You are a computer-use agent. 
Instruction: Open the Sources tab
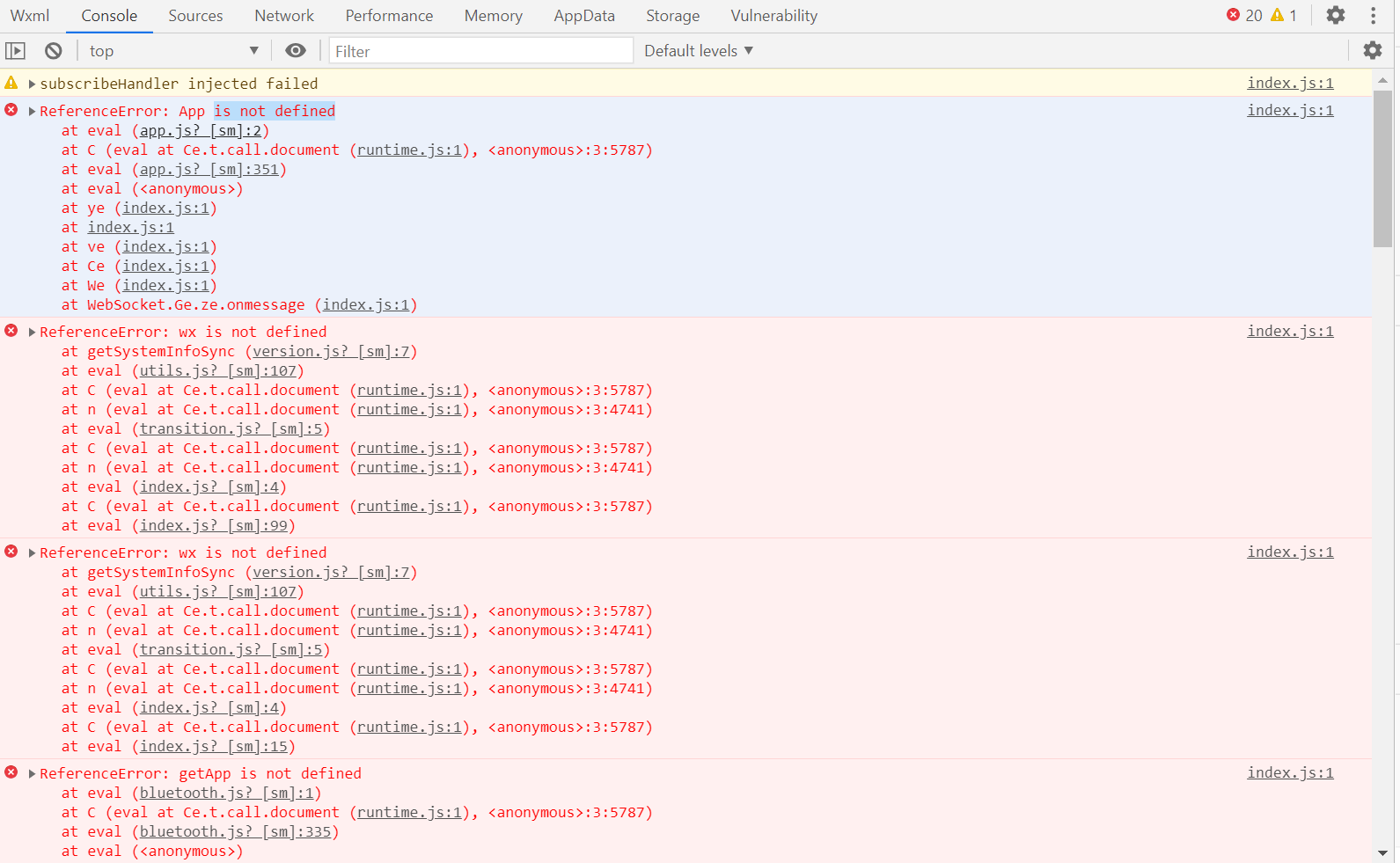195,16
